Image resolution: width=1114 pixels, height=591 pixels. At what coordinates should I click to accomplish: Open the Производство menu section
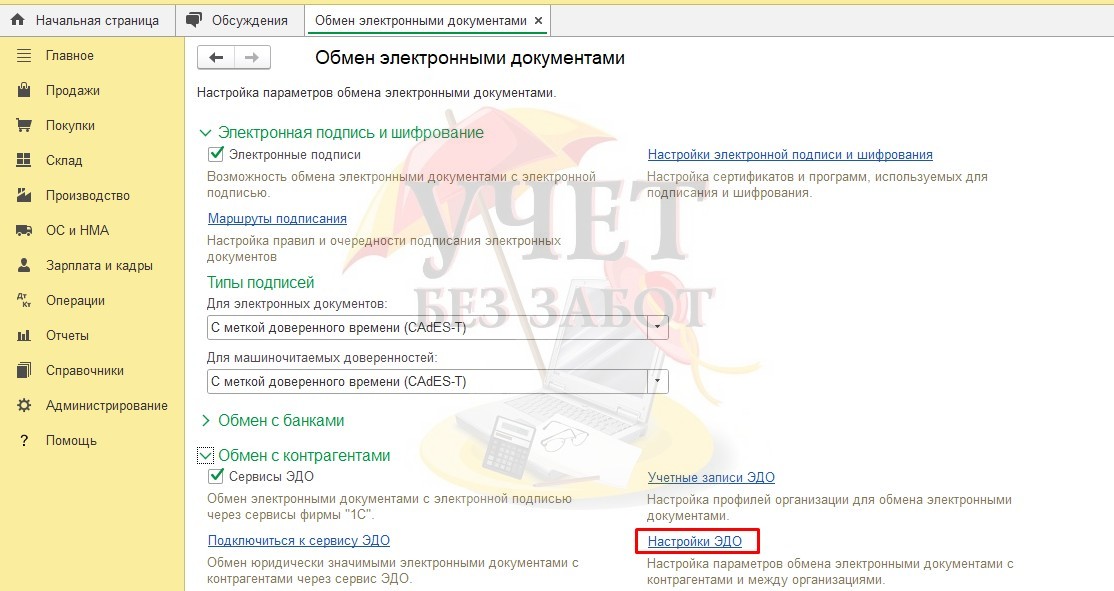click(87, 195)
